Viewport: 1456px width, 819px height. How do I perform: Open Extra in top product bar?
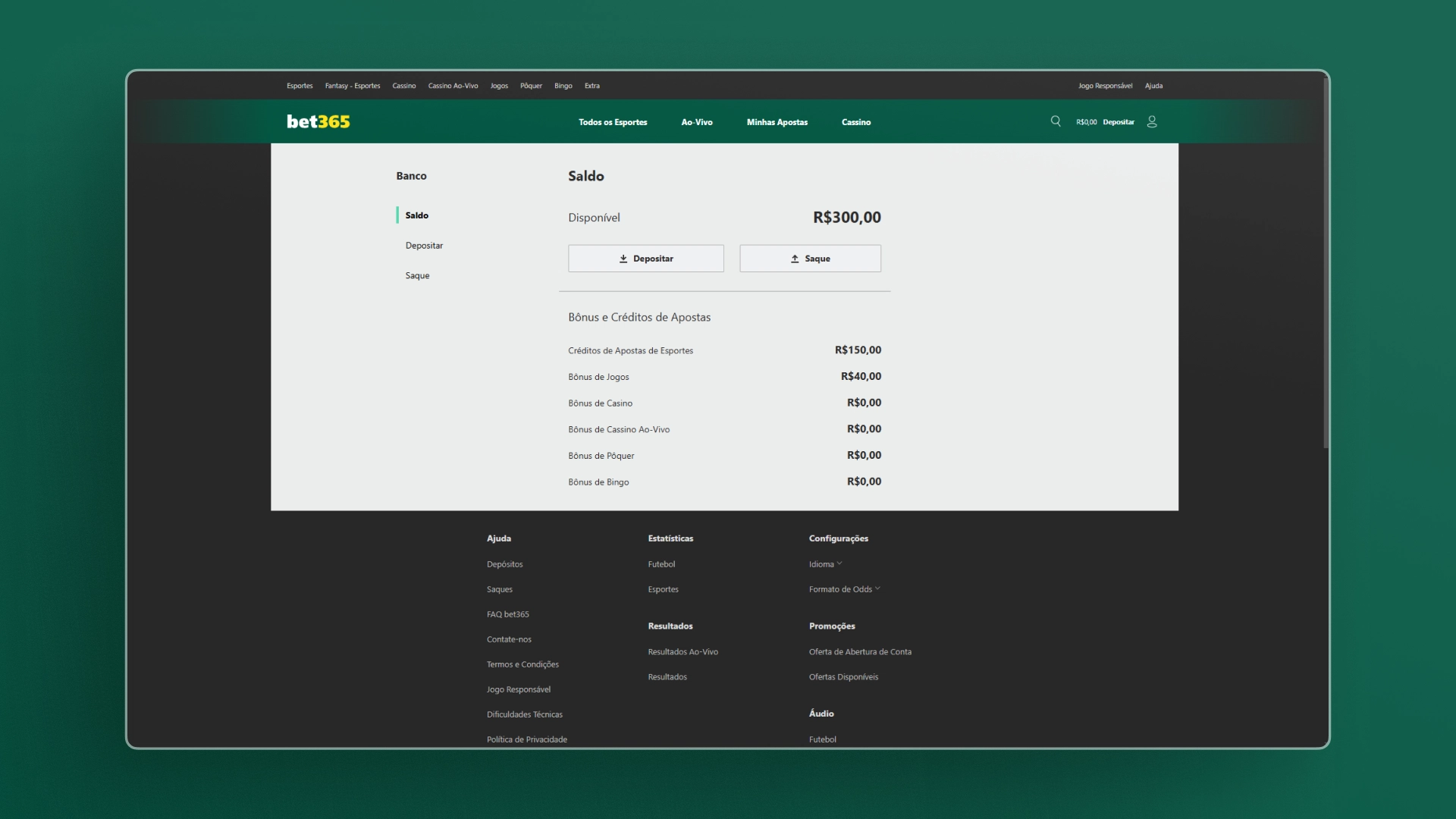point(592,86)
